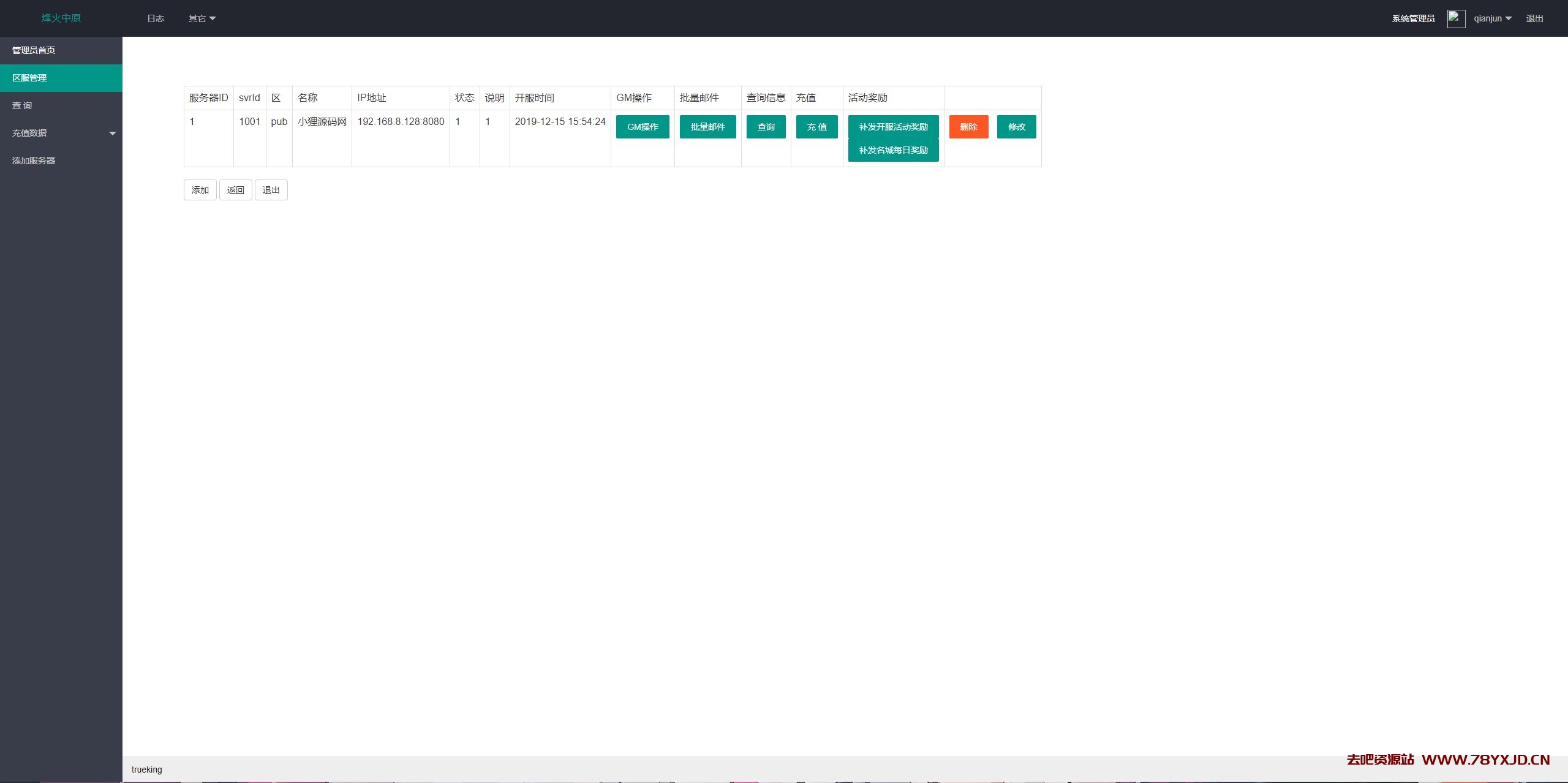Open the 其它 dropdown menu
This screenshot has width=1568, height=783.
click(x=202, y=18)
